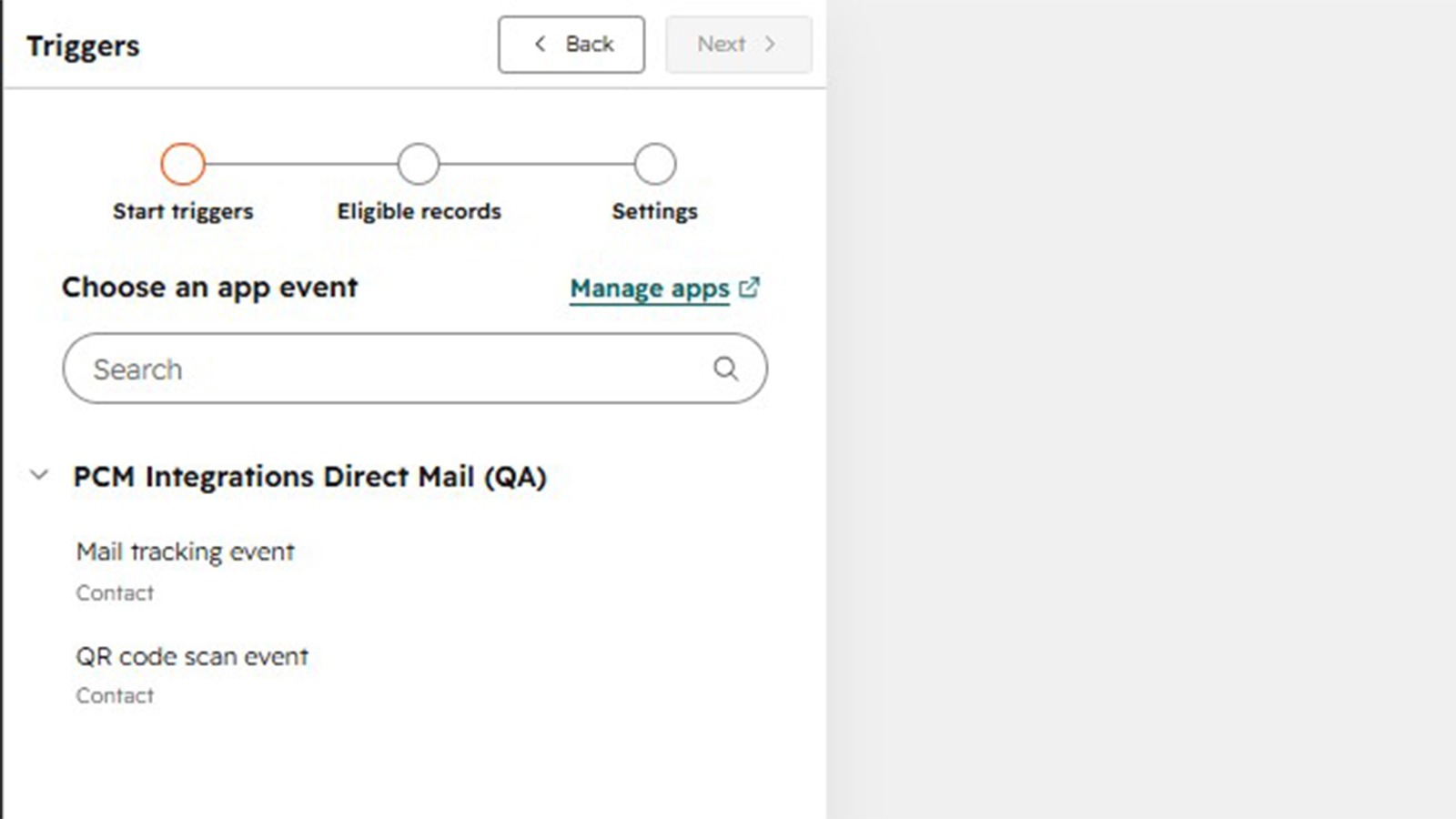Focus the Search app event field

click(415, 369)
